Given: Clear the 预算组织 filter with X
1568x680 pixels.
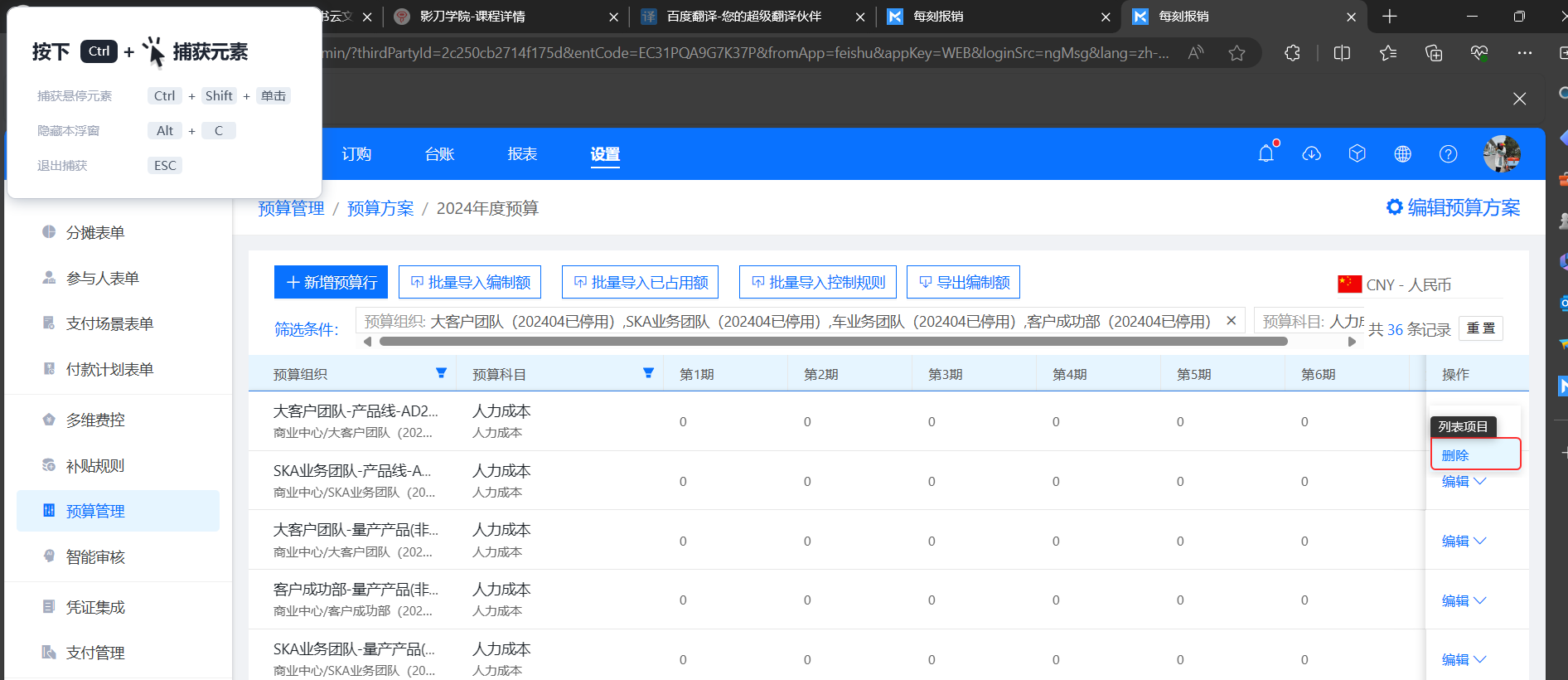Looking at the screenshot, I should point(1231,321).
